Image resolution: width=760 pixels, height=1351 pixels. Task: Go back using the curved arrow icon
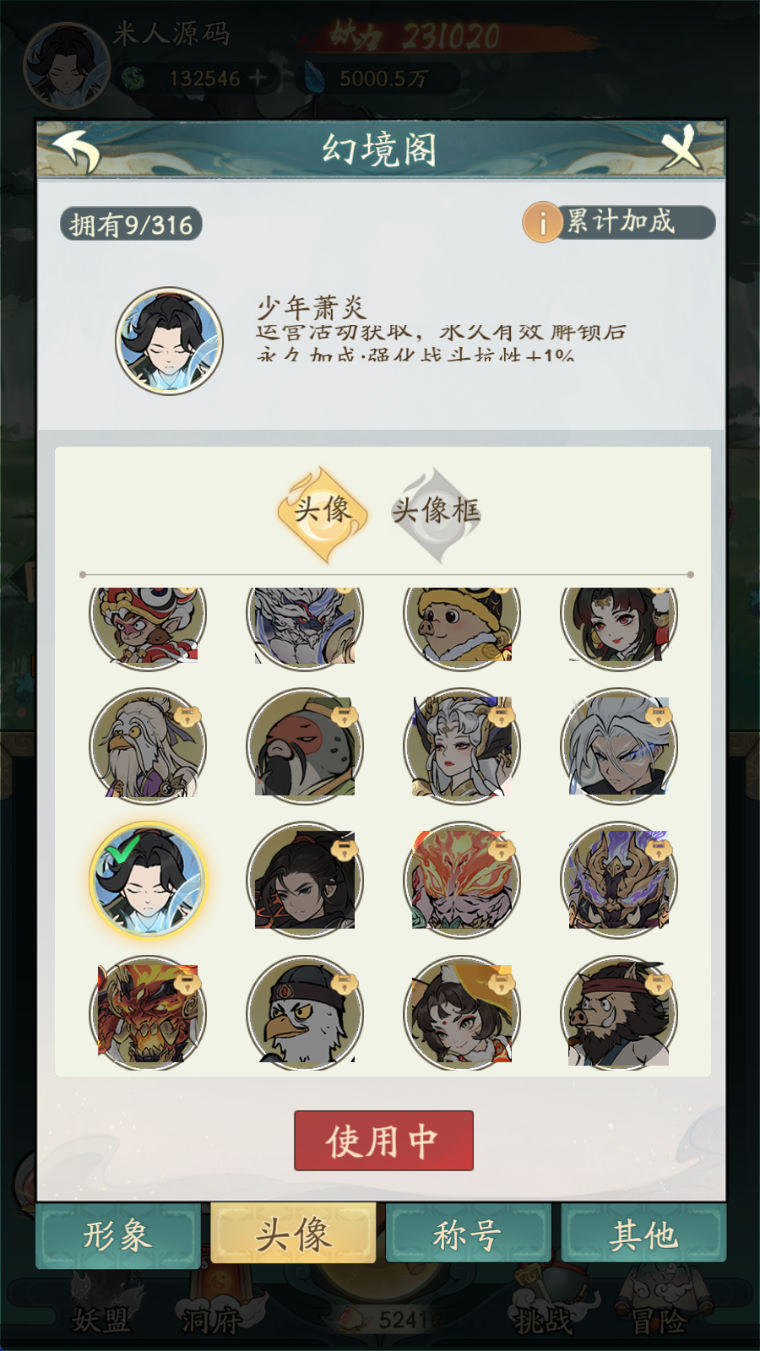[x=76, y=150]
